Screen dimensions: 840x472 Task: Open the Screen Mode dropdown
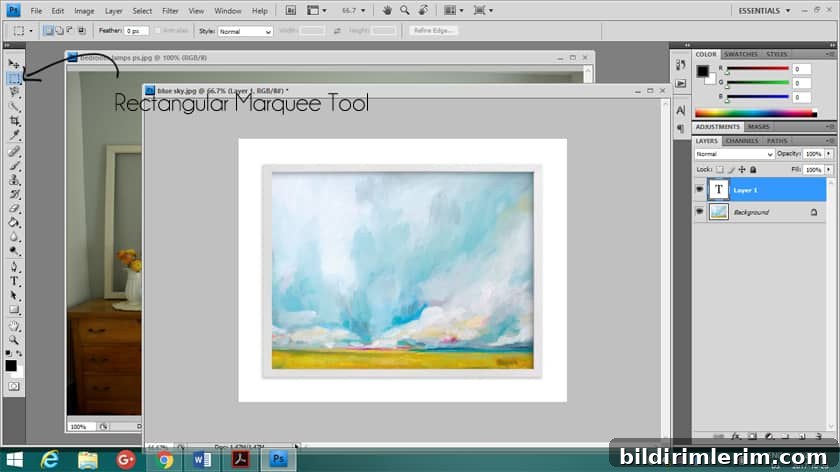pos(483,10)
